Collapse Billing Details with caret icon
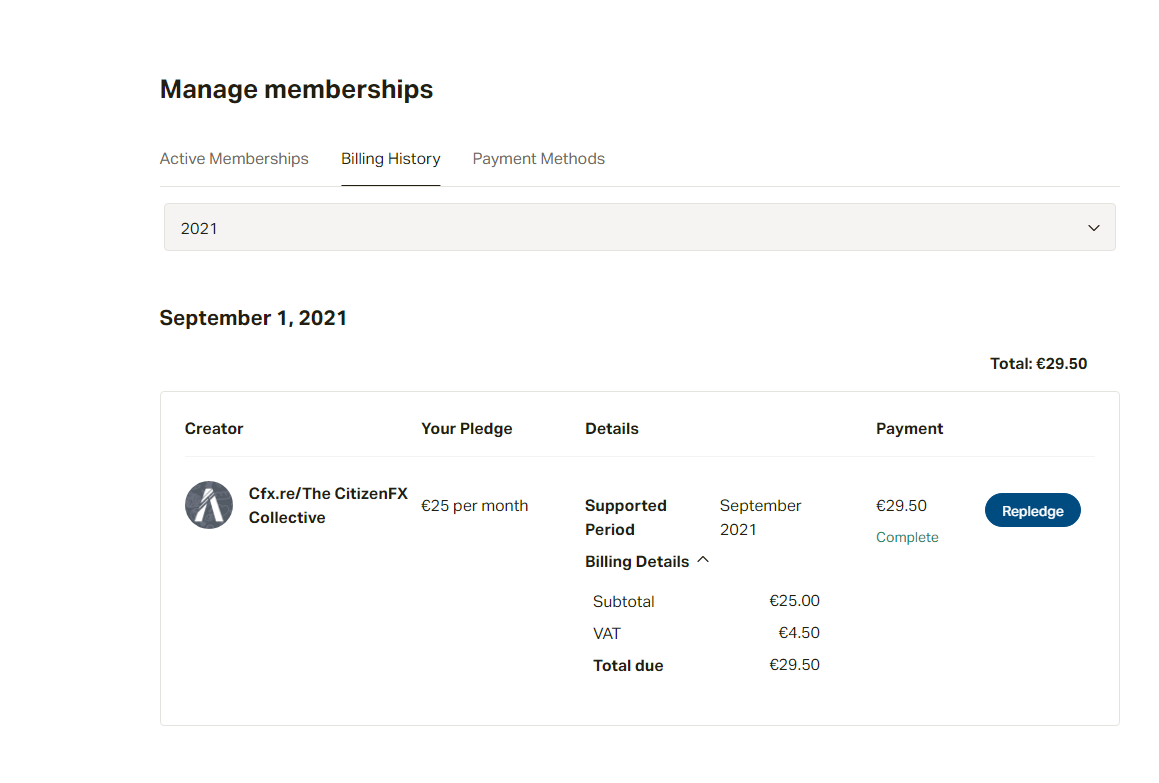This screenshot has height=783, width=1159. pyautogui.click(x=703, y=560)
